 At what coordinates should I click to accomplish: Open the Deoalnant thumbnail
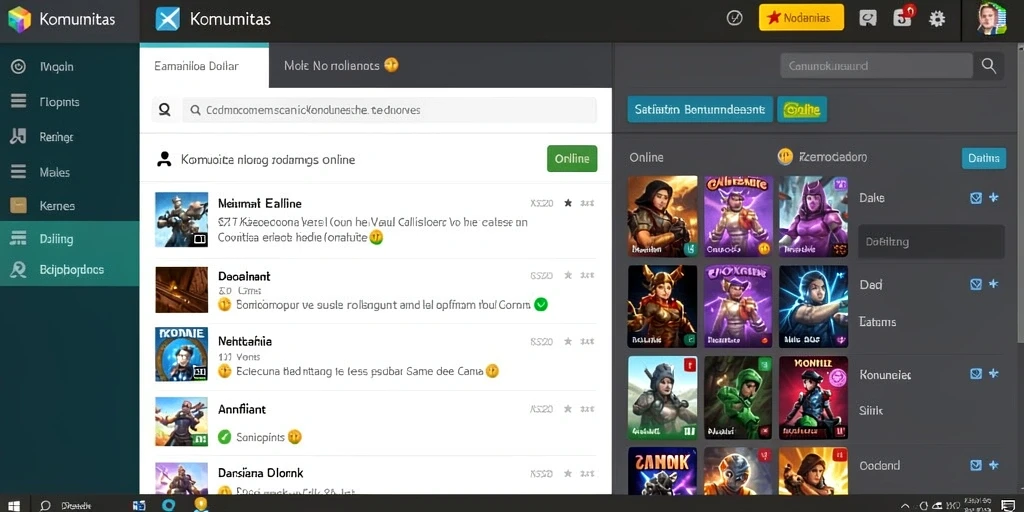coord(182,289)
